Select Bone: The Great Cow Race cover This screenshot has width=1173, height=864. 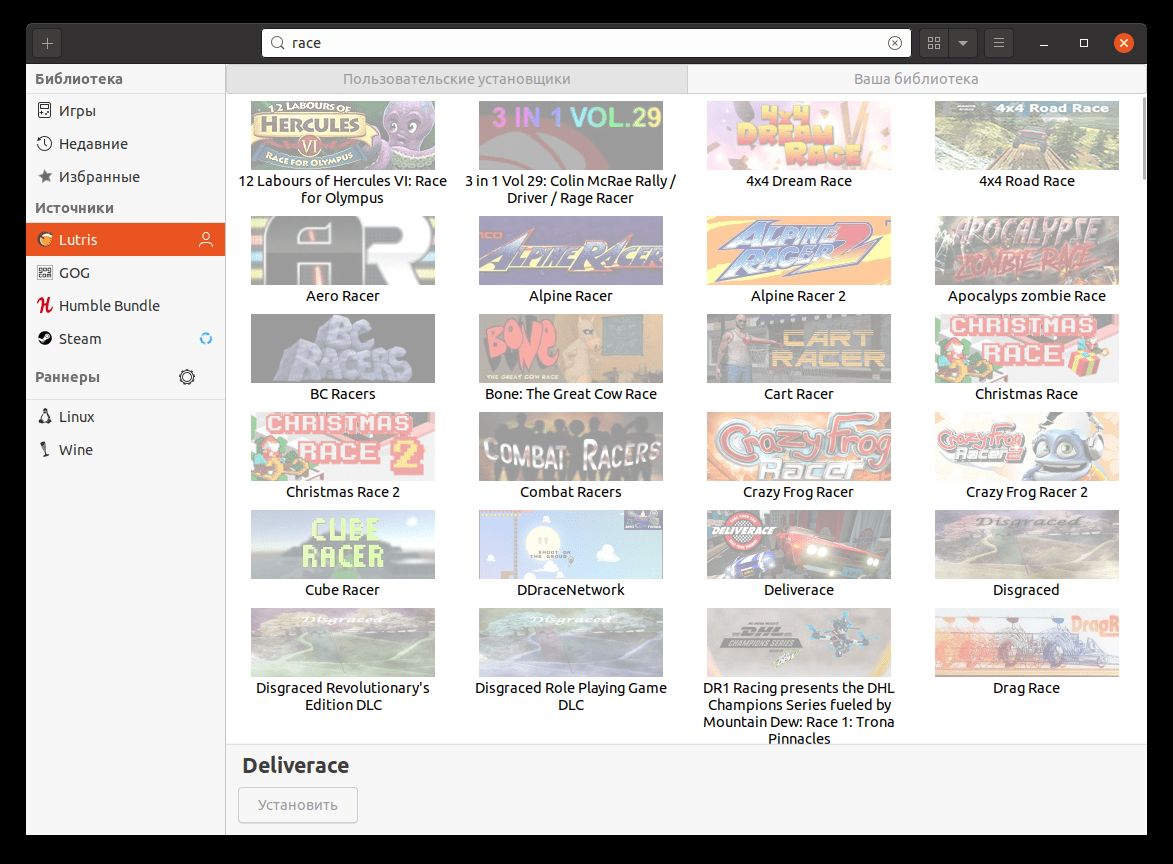pos(571,349)
